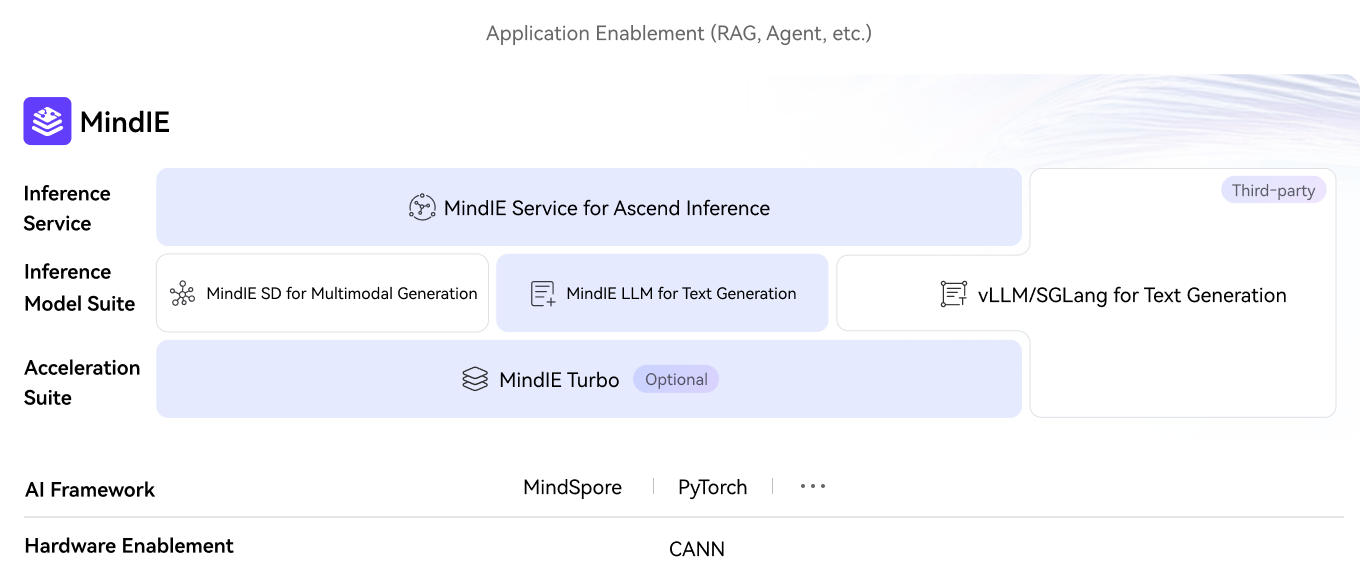Click the MindIE Service network icon
Image resolution: width=1360 pixels, height=580 pixels.
coord(422,207)
